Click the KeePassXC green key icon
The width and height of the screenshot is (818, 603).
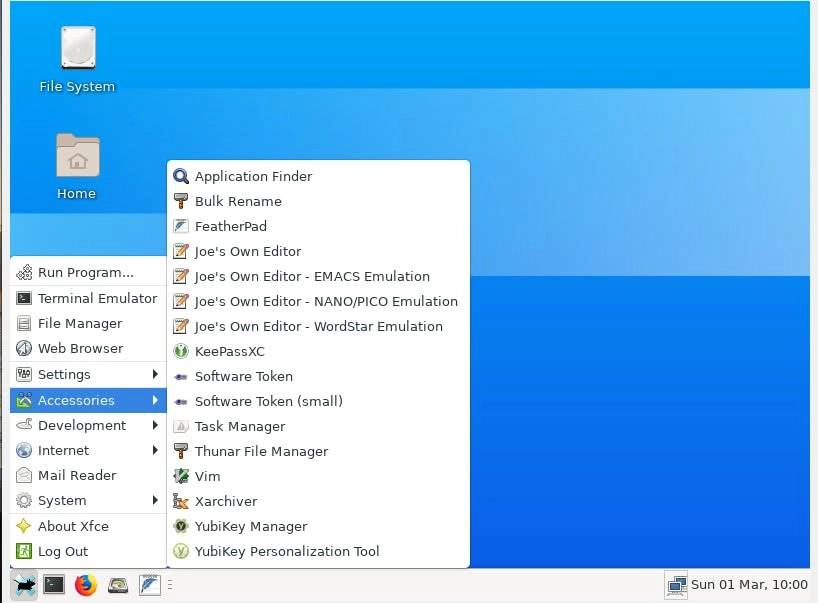pyautogui.click(x=181, y=352)
